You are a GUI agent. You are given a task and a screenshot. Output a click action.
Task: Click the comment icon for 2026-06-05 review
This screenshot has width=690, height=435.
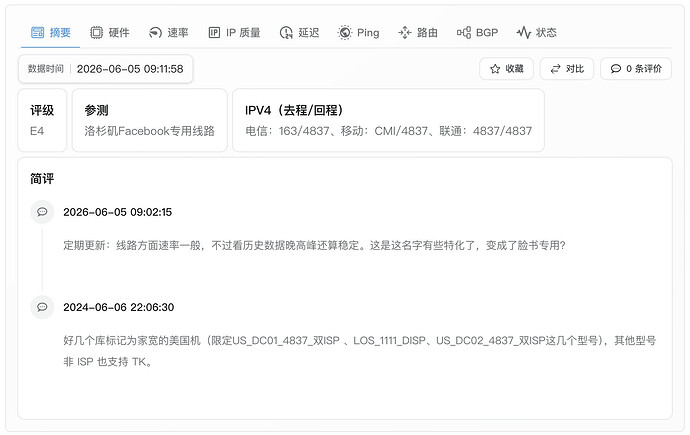point(42,212)
